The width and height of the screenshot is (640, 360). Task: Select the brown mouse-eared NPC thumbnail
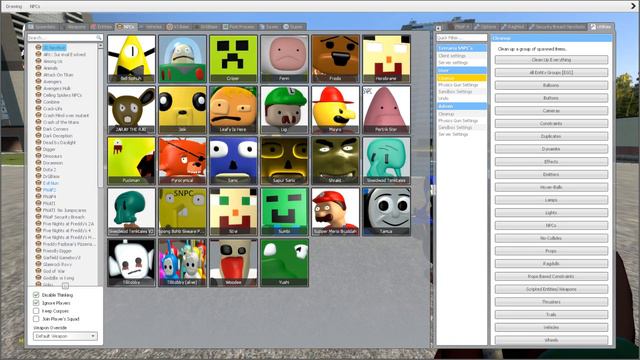point(131,110)
